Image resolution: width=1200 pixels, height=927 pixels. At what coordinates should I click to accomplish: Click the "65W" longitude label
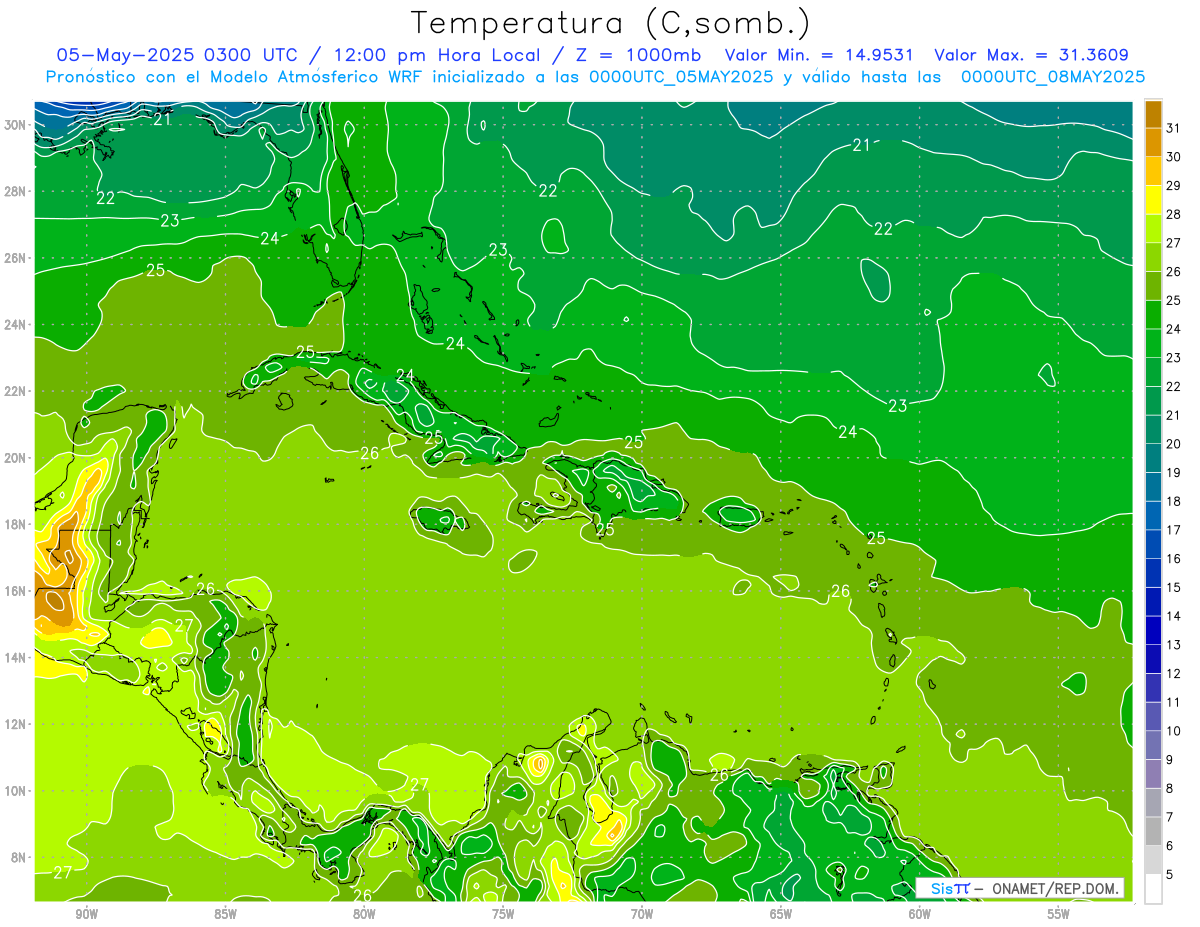(781, 914)
